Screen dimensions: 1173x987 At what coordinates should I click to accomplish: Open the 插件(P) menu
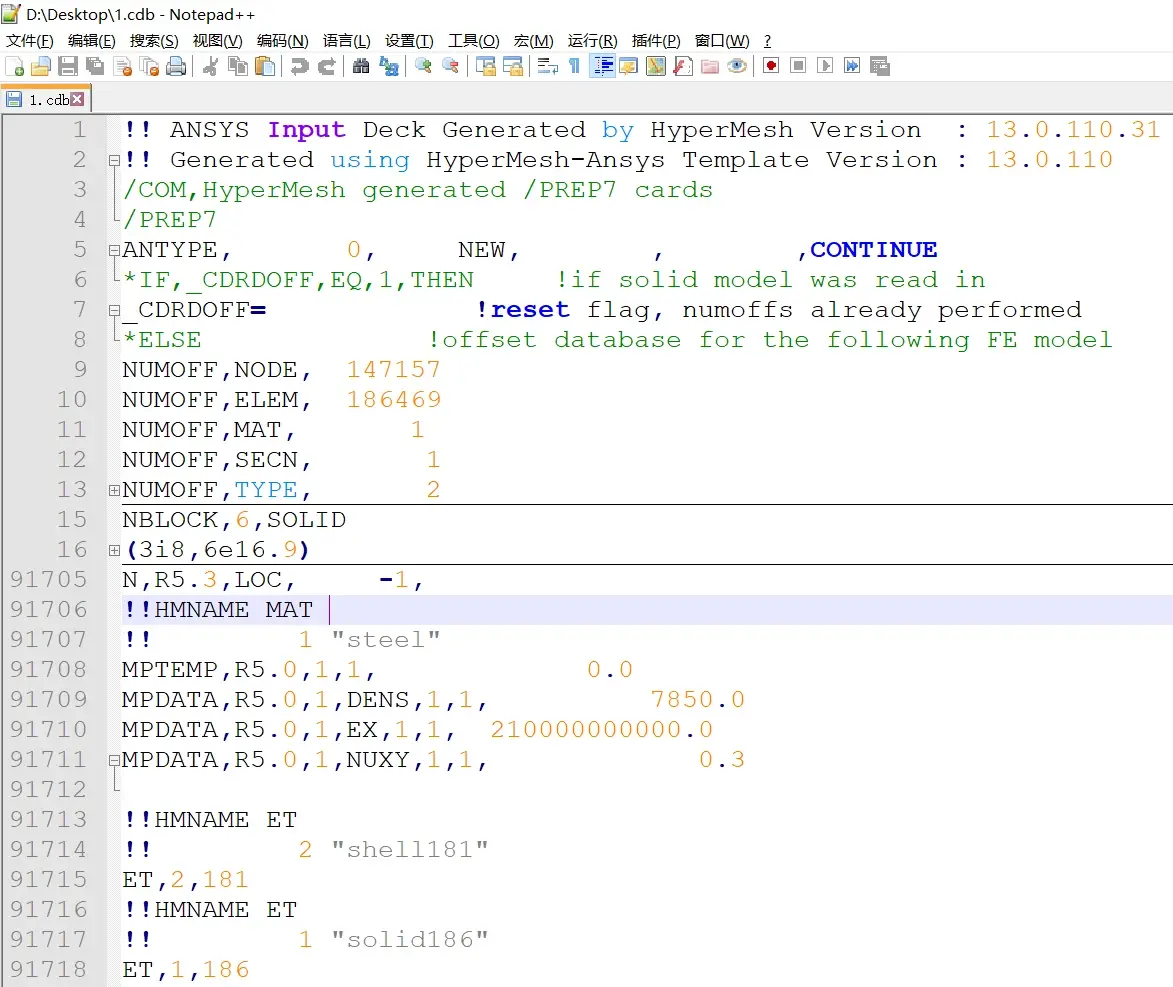(x=656, y=40)
